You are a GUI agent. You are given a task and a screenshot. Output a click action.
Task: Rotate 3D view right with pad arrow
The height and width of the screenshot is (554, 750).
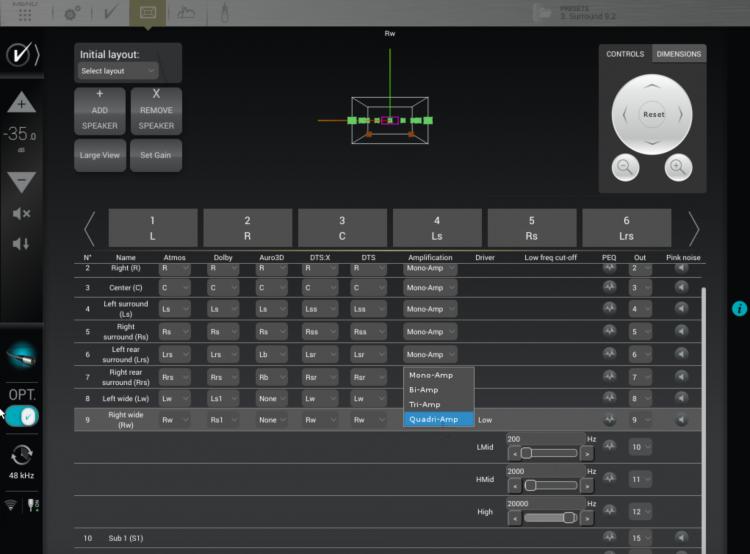point(681,114)
